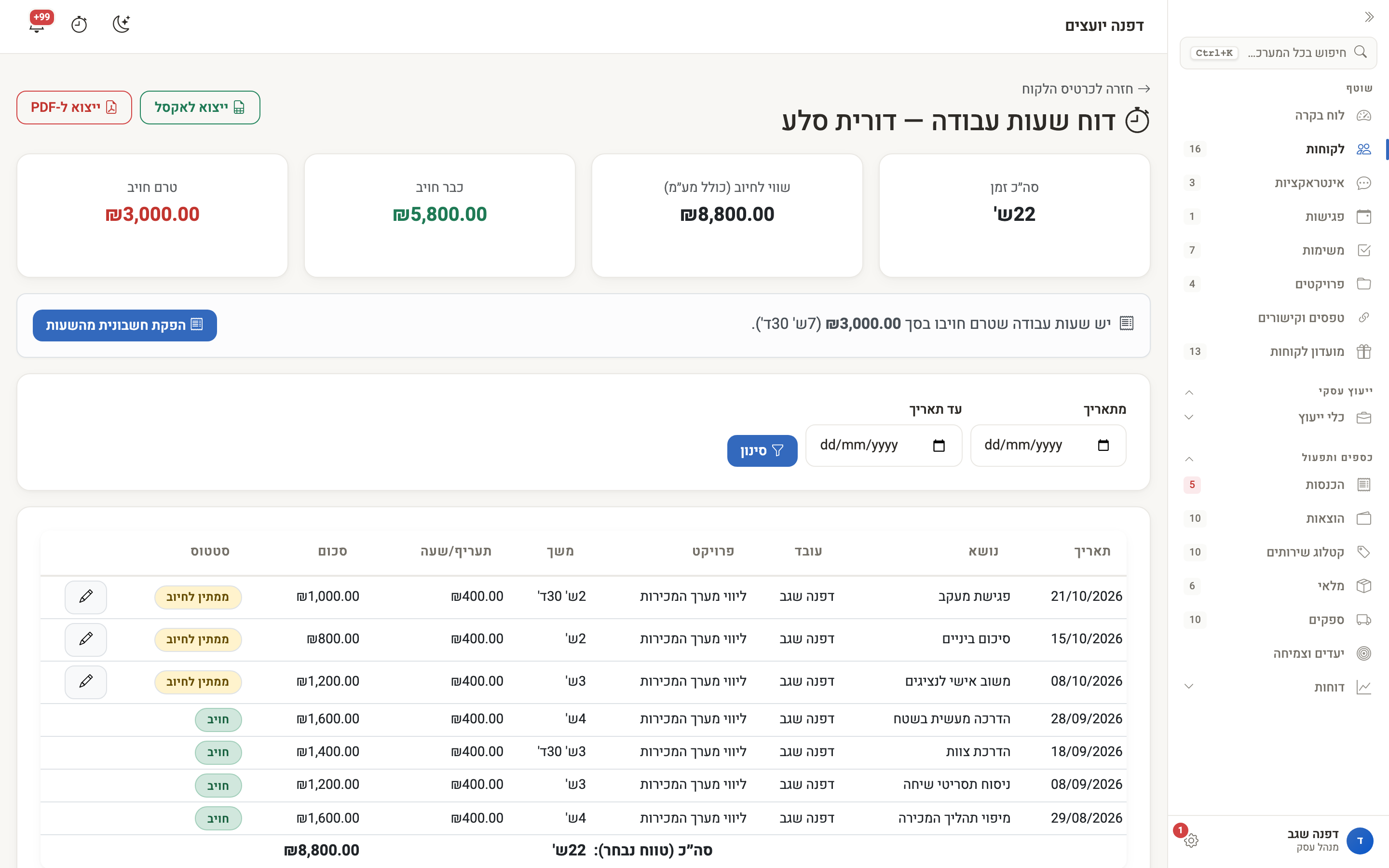Click the מלאי inventory box icon
The height and width of the screenshot is (868, 1389).
click(x=1364, y=586)
